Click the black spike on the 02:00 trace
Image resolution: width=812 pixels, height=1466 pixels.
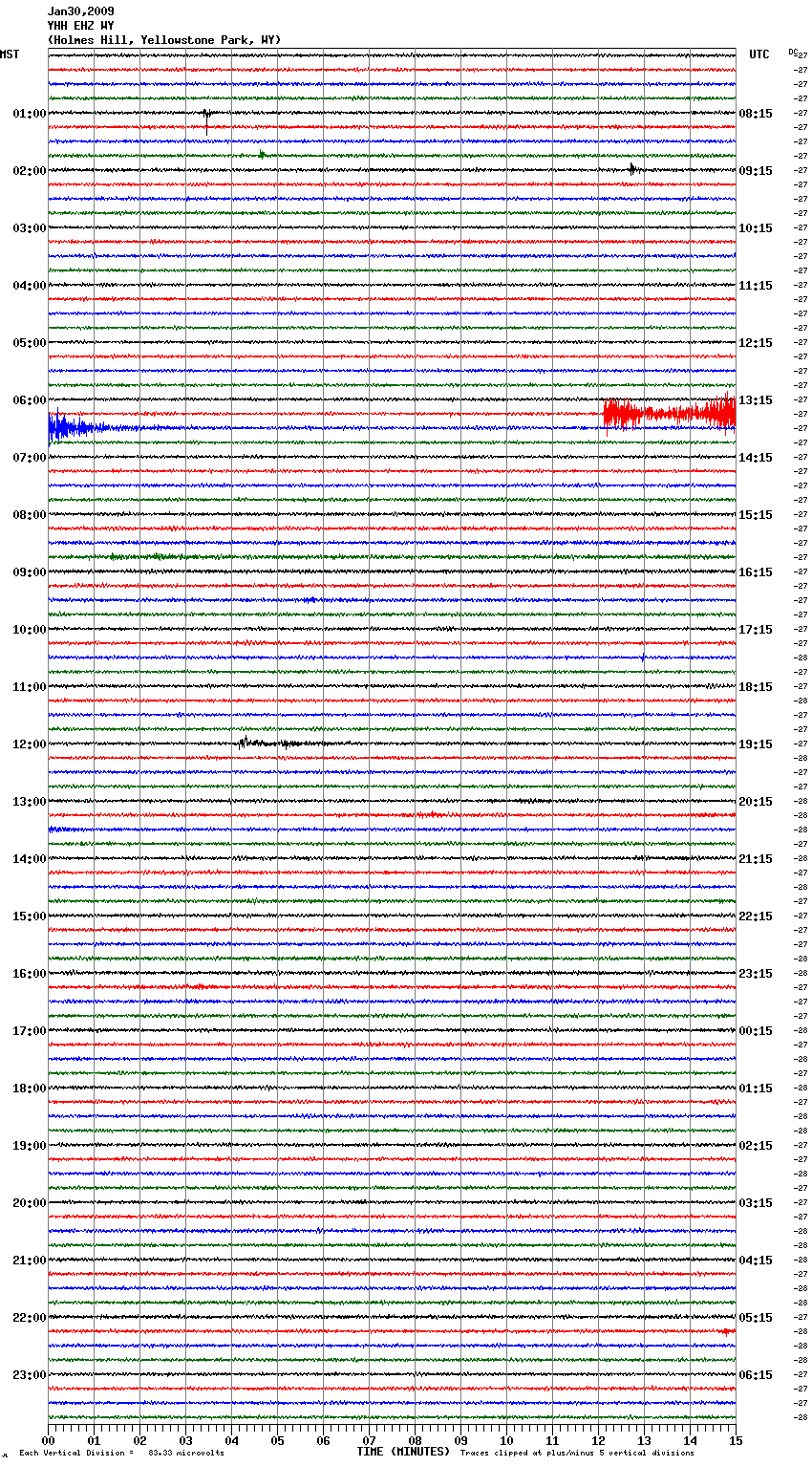(631, 169)
